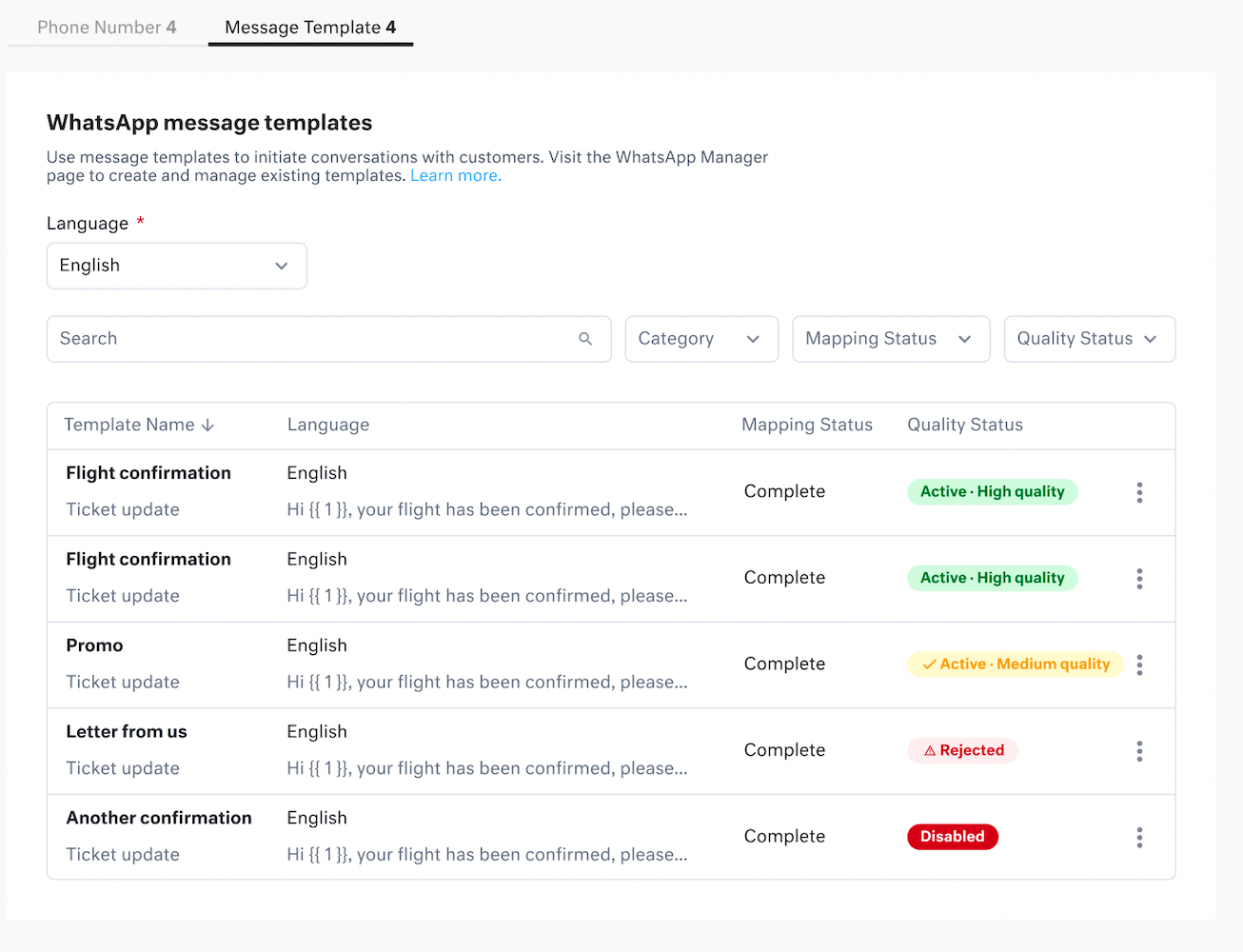Open kebab menu for Letter from us row

1139,751
